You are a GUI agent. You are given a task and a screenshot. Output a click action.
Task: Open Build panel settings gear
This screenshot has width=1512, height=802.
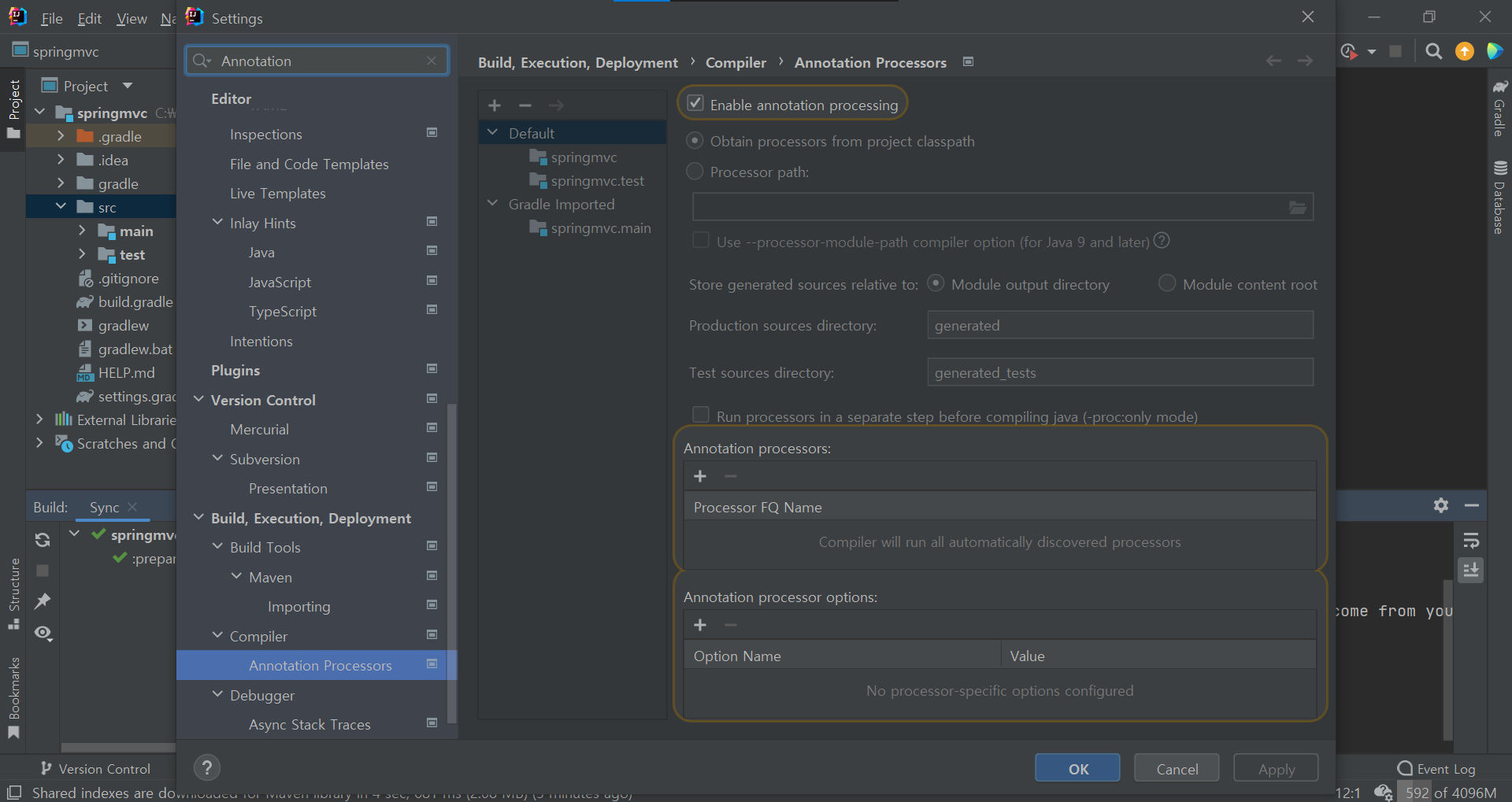pyautogui.click(x=1441, y=505)
